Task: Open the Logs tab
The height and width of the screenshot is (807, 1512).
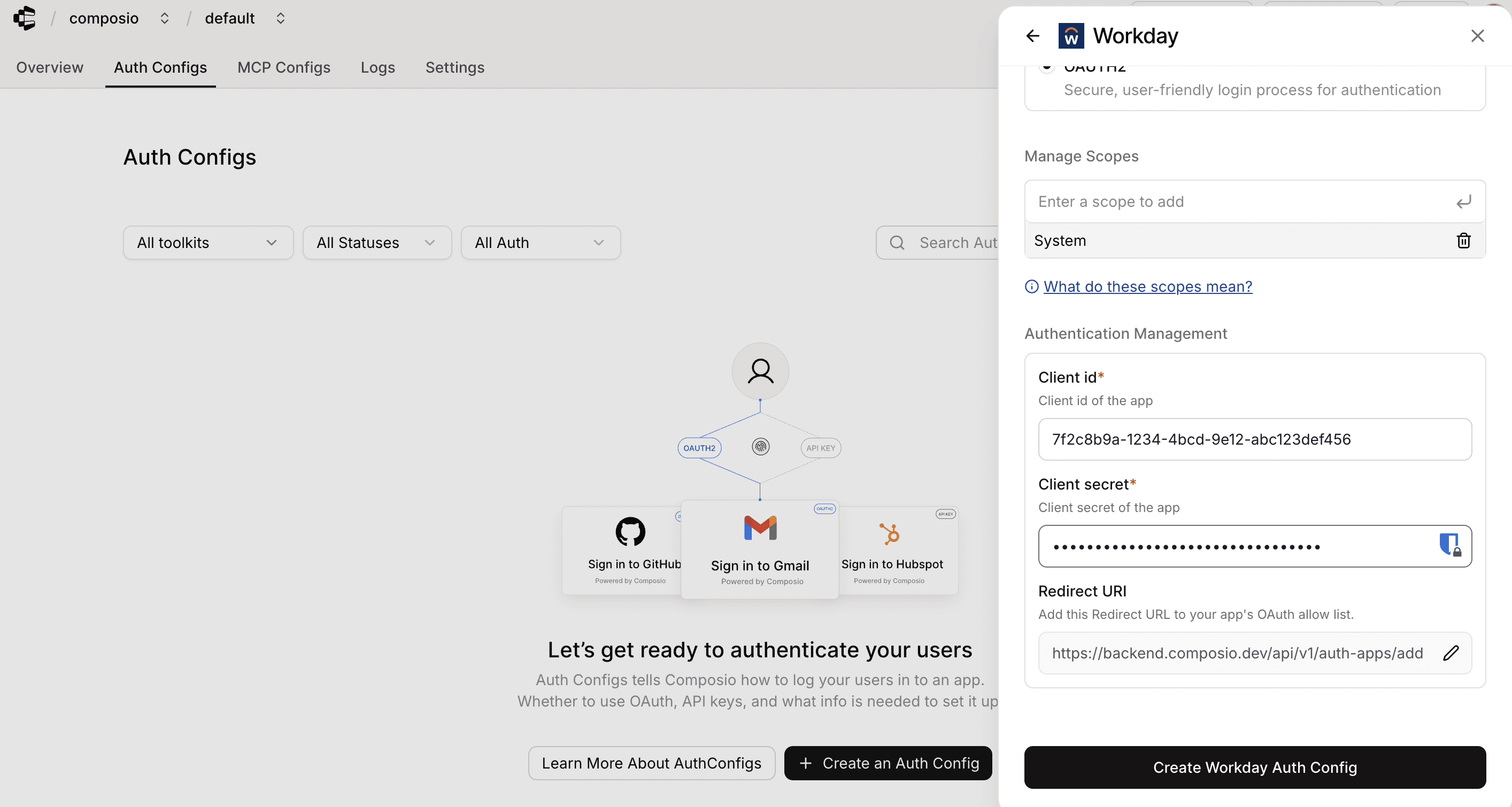Action: tap(377, 67)
